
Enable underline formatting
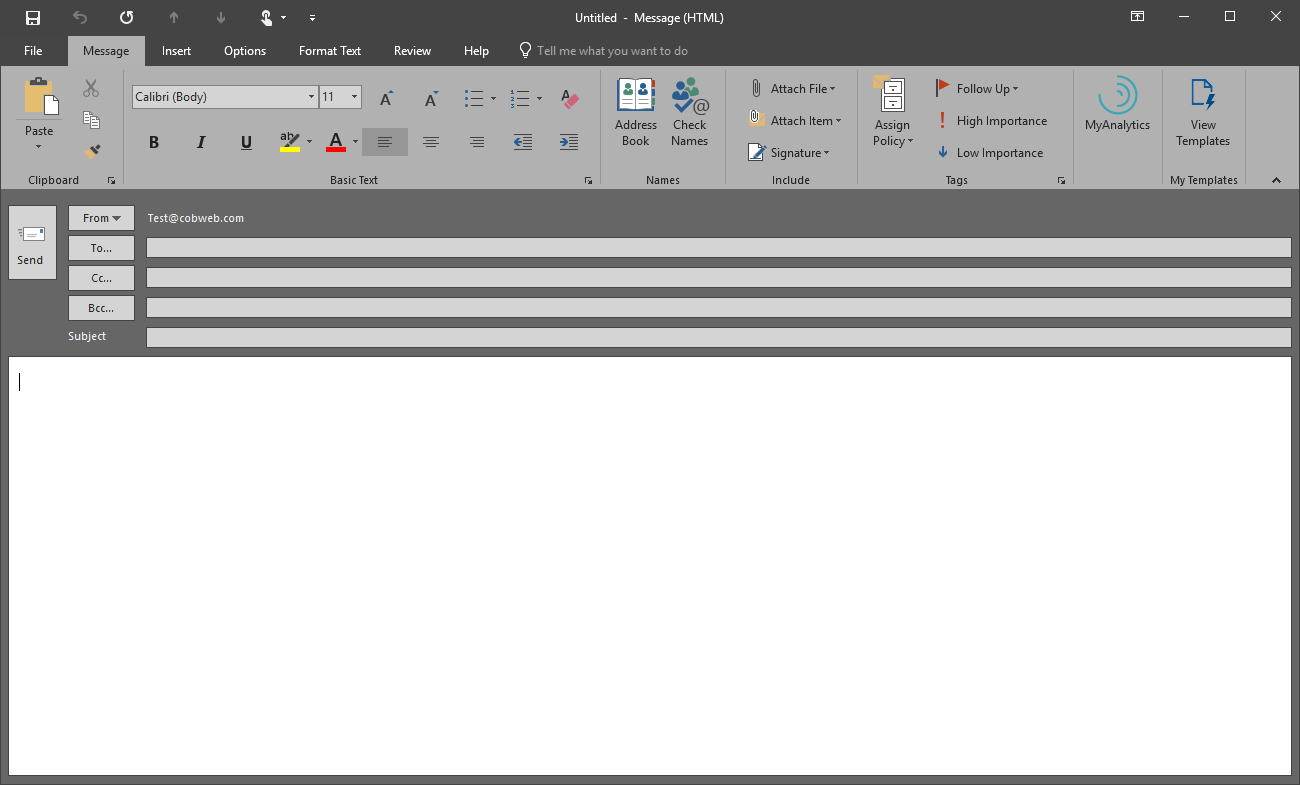(x=246, y=142)
